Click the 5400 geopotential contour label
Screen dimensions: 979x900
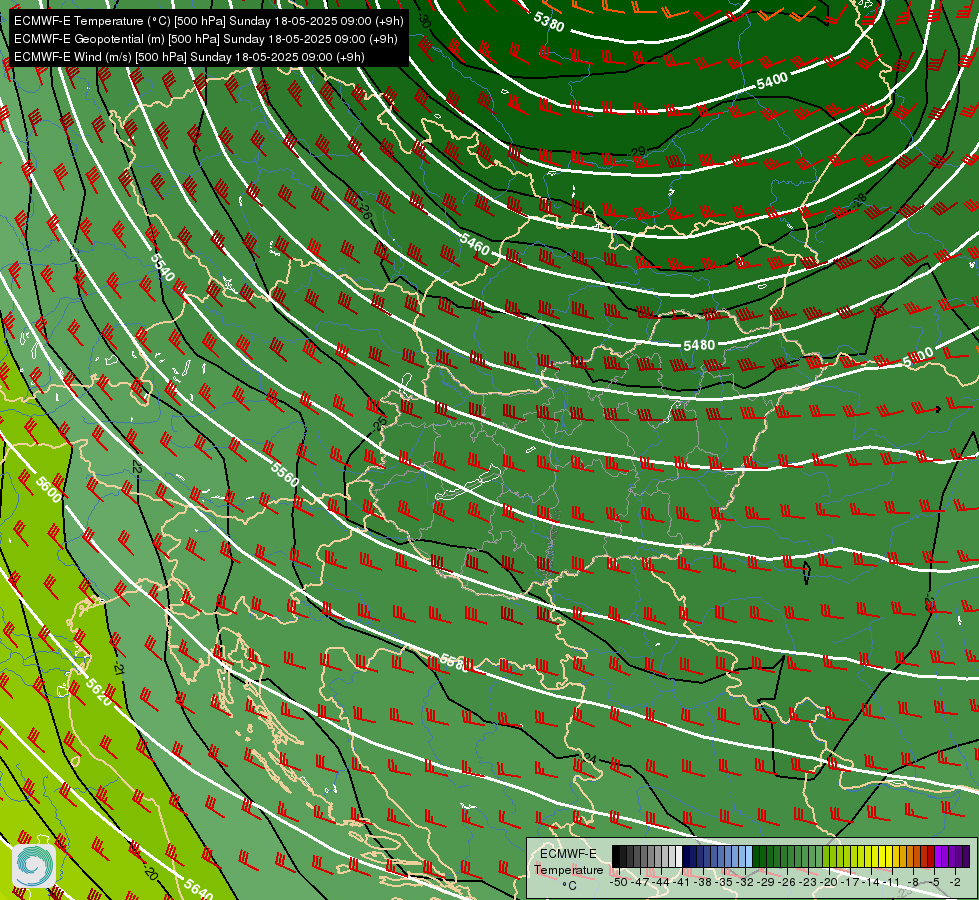pyautogui.click(x=772, y=80)
